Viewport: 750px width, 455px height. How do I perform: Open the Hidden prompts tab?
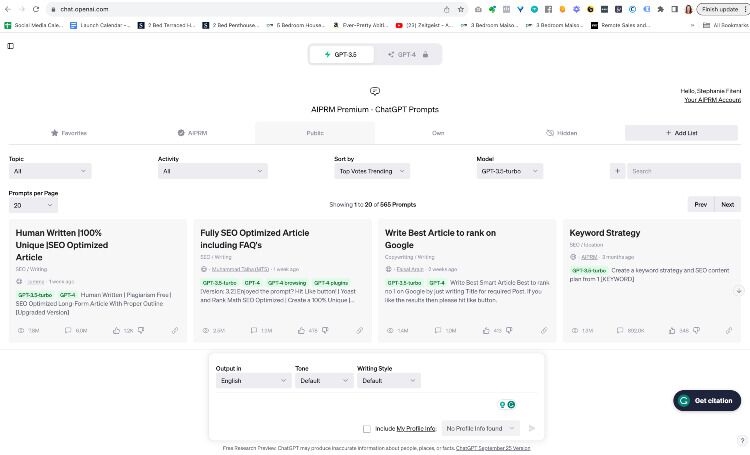point(562,132)
